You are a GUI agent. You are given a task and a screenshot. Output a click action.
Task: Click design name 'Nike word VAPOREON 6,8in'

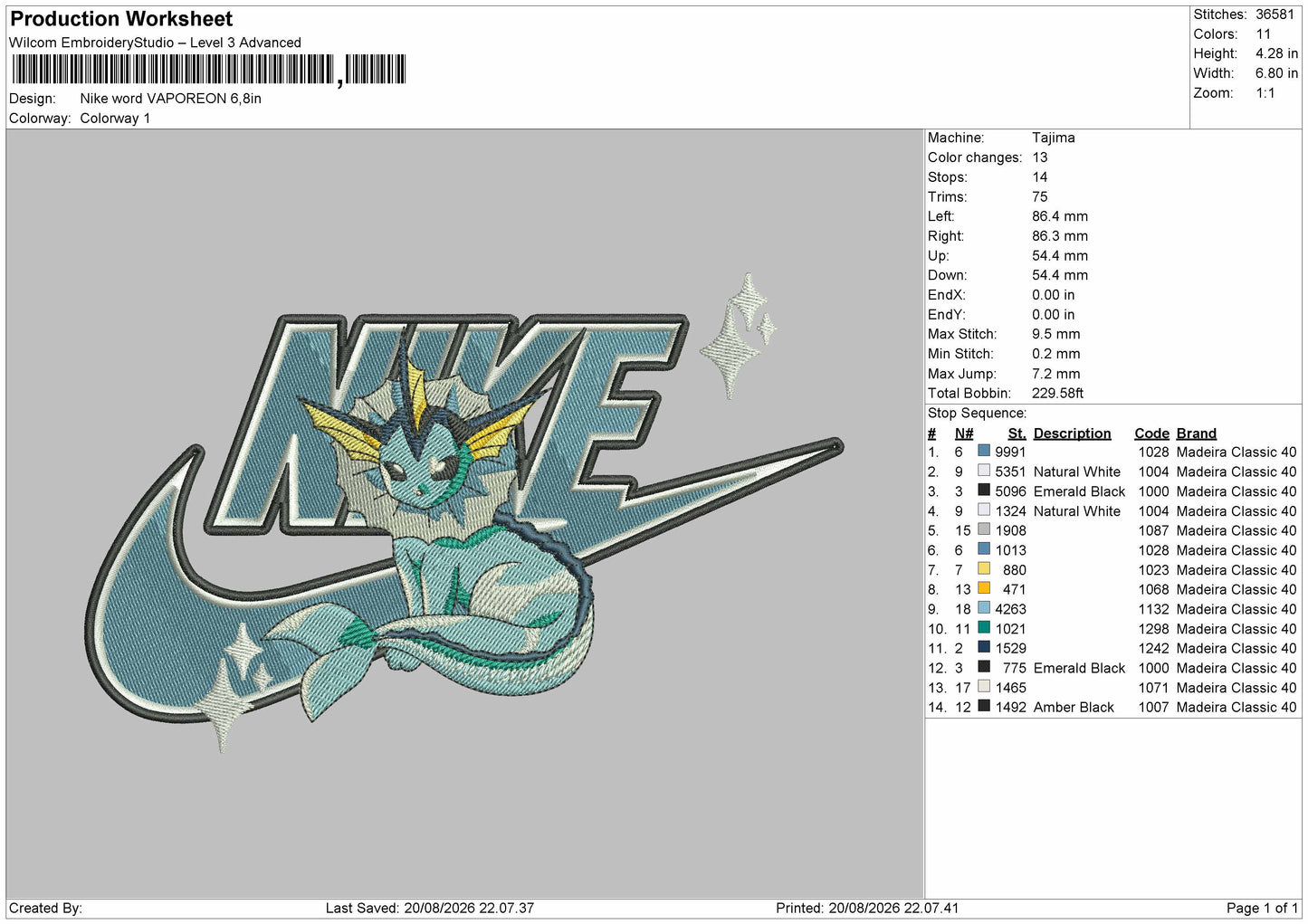171,99
